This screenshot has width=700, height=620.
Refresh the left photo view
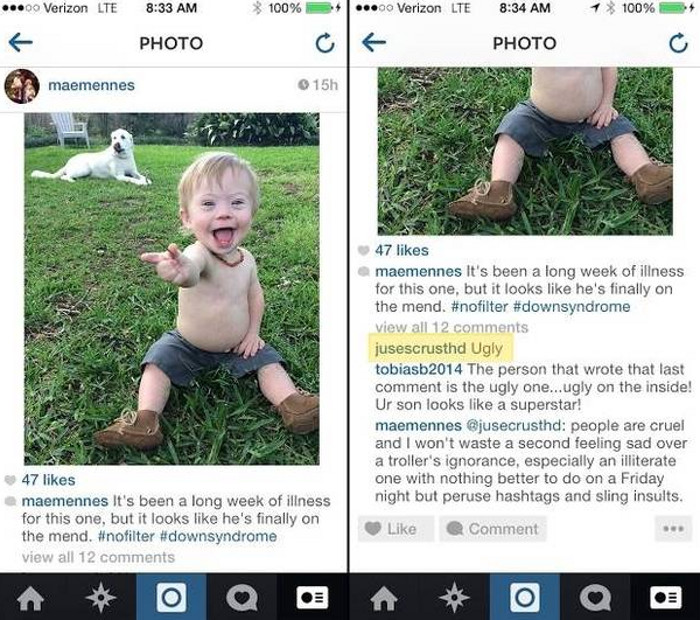click(x=325, y=43)
